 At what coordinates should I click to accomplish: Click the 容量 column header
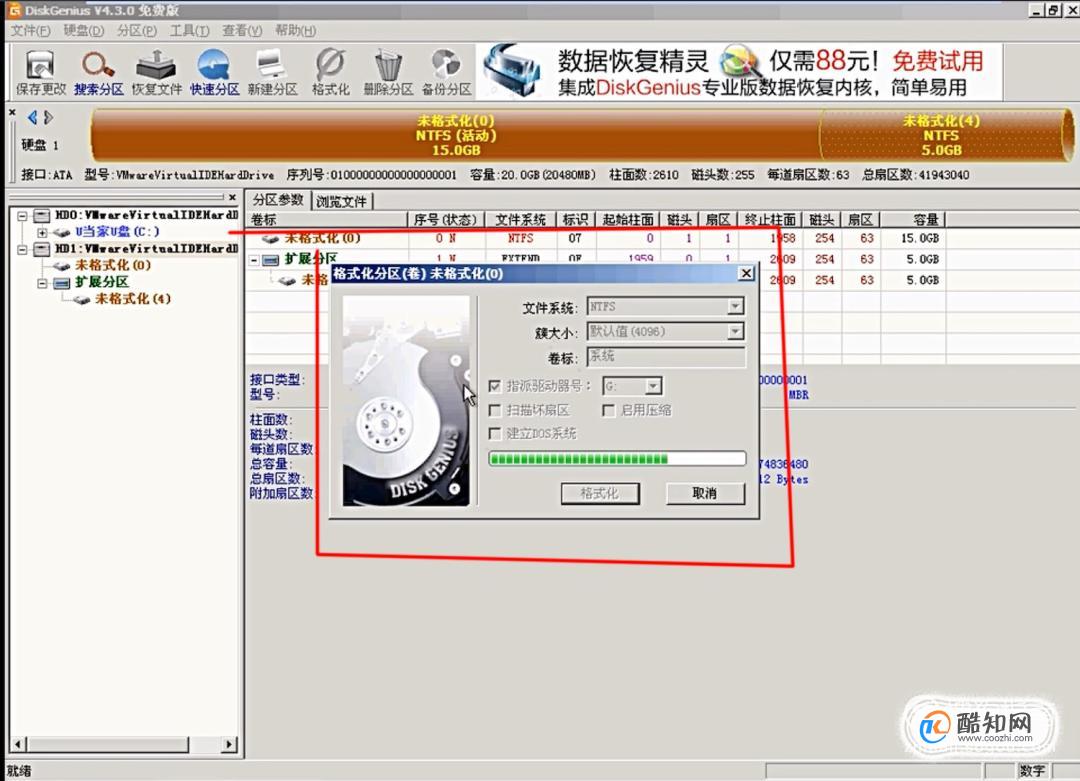(x=913, y=220)
